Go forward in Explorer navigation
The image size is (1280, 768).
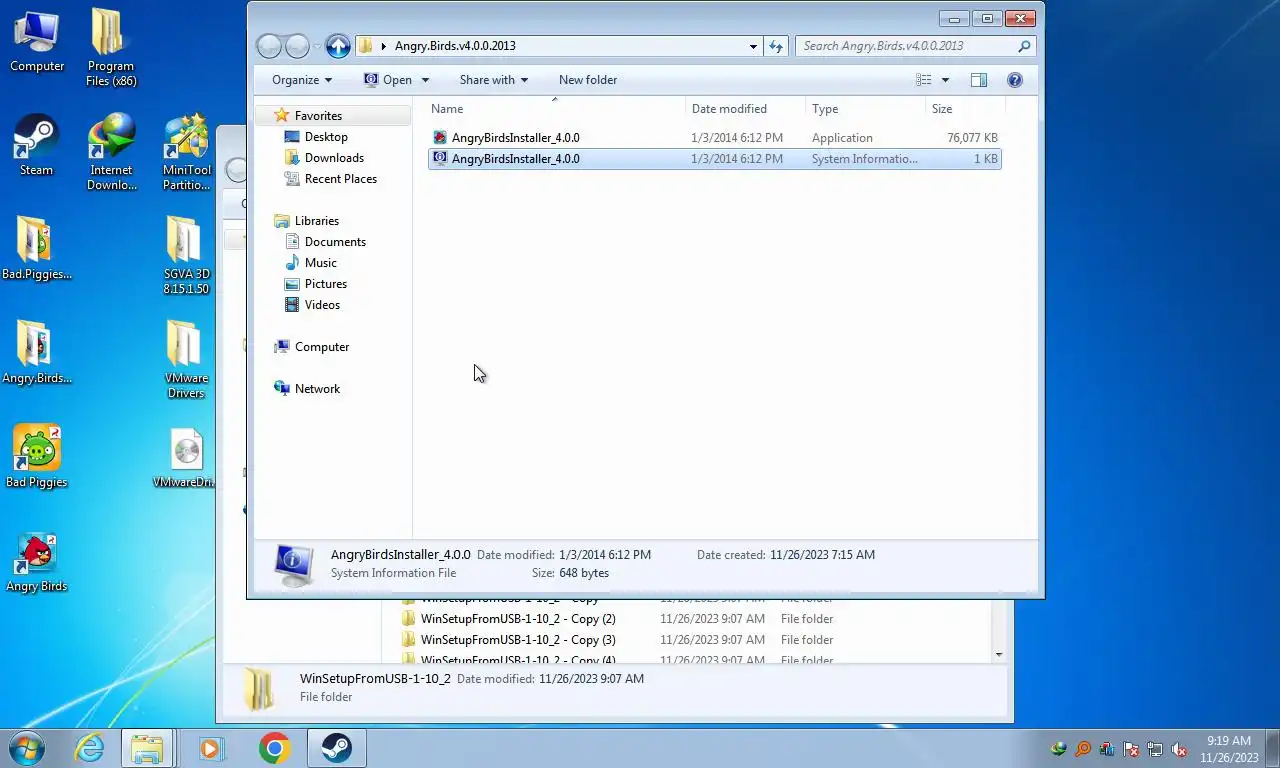297,46
